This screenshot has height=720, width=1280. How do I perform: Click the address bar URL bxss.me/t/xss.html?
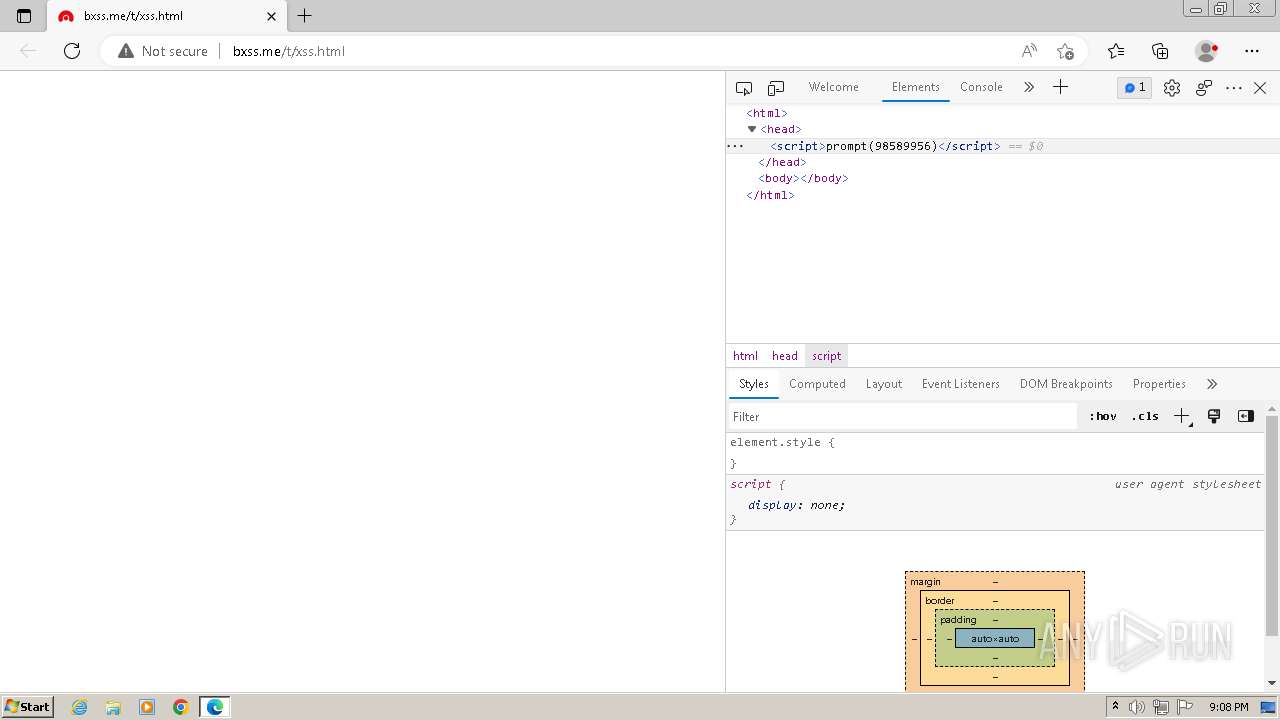pyautogui.click(x=289, y=51)
